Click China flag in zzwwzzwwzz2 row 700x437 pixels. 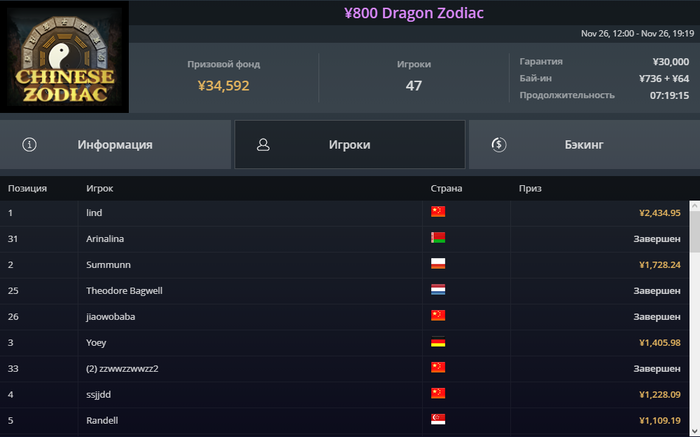coord(438,367)
